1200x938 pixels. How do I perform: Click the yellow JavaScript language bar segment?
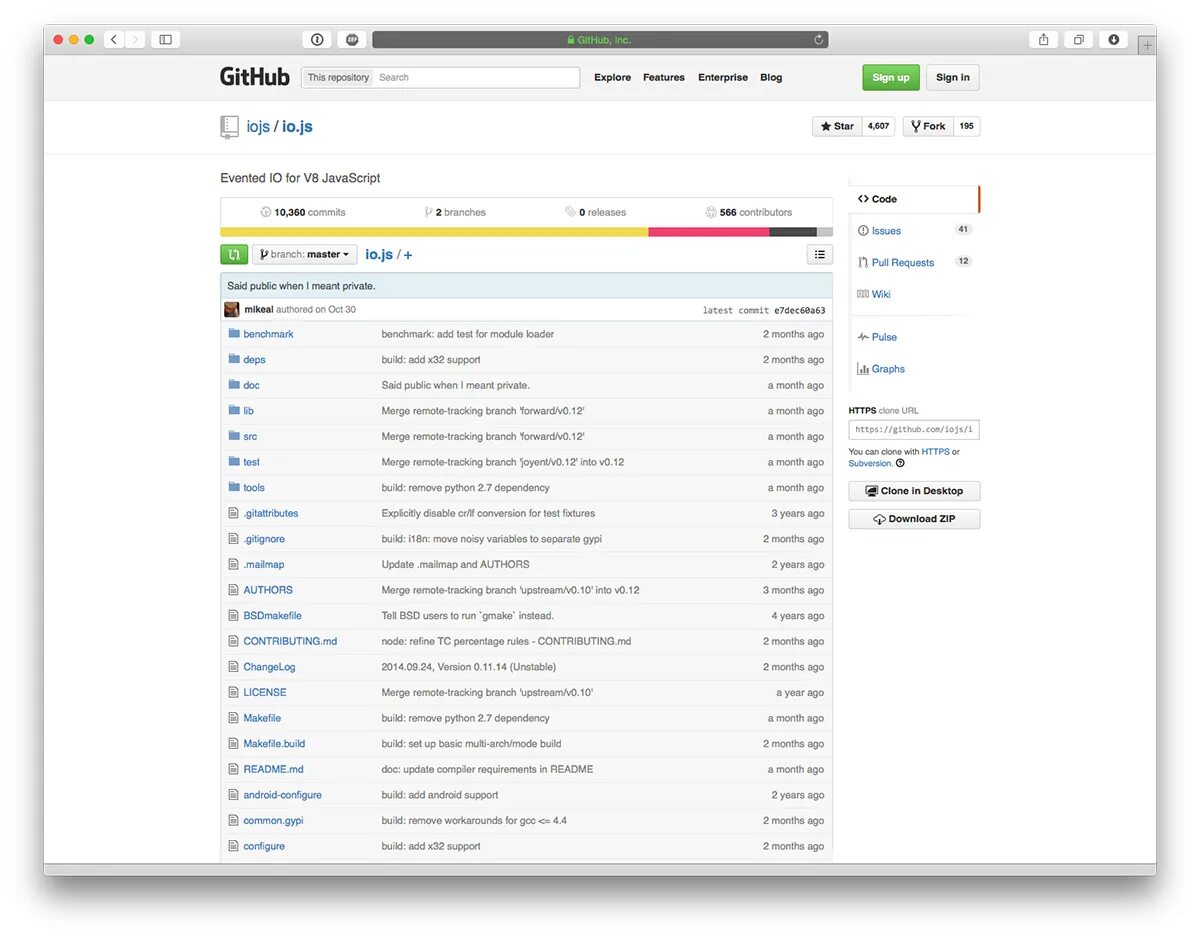tap(434, 232)
